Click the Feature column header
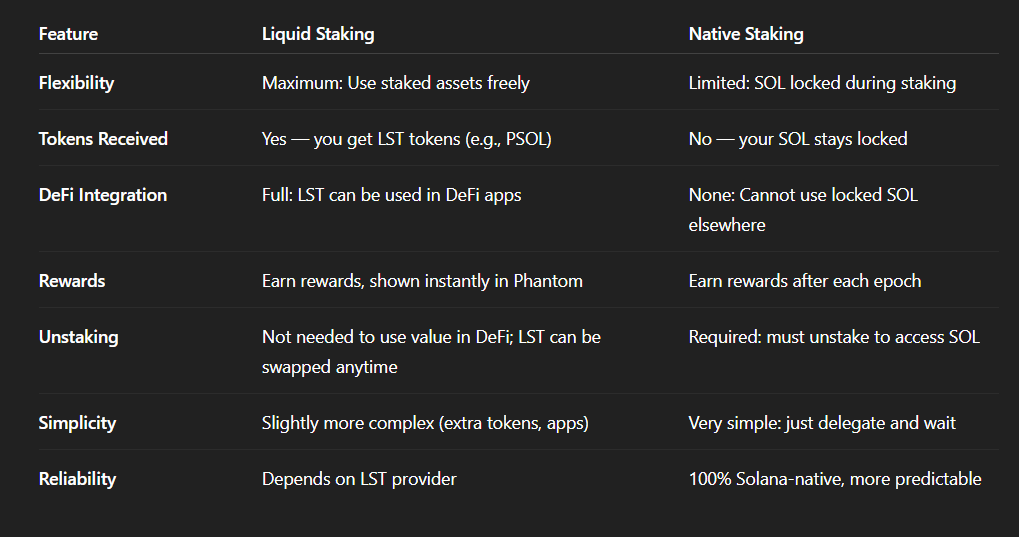Screen dimensions: 1019x537 pyautogui.click(x=68, y=34)
